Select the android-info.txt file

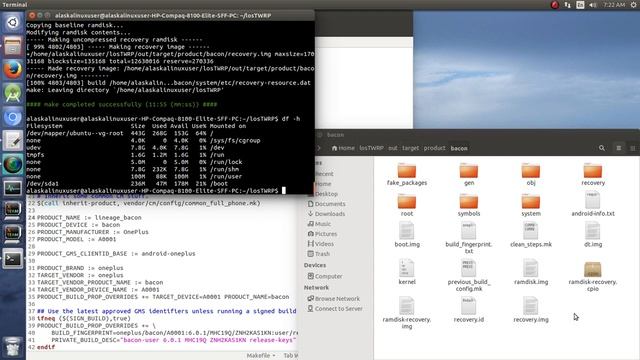point(593,205)
